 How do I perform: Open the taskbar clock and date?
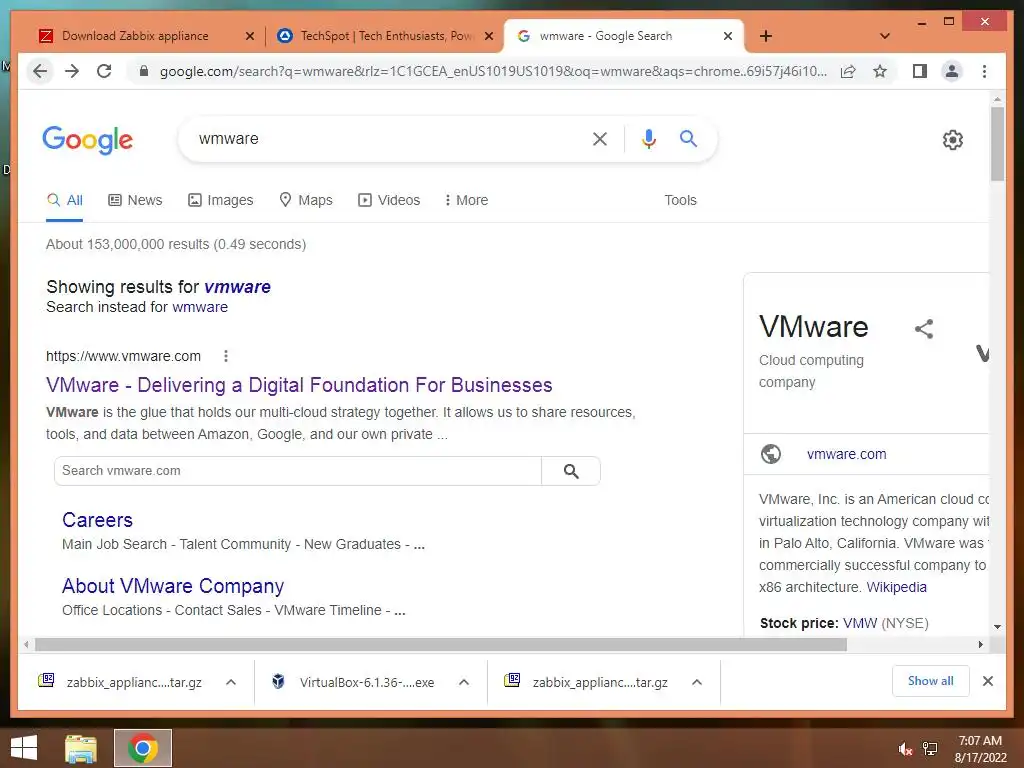click(980, 749)
